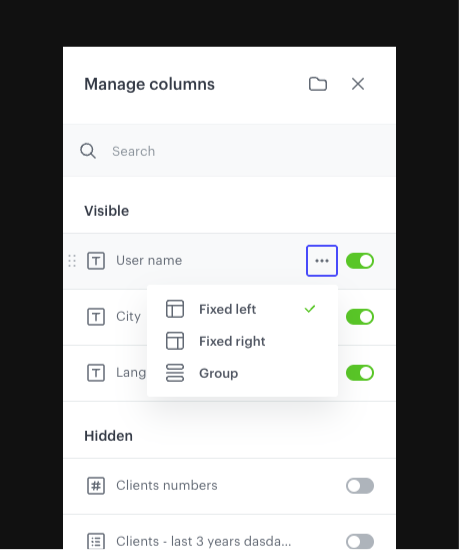Click the Clients numbers hash icon

[96, 486]
